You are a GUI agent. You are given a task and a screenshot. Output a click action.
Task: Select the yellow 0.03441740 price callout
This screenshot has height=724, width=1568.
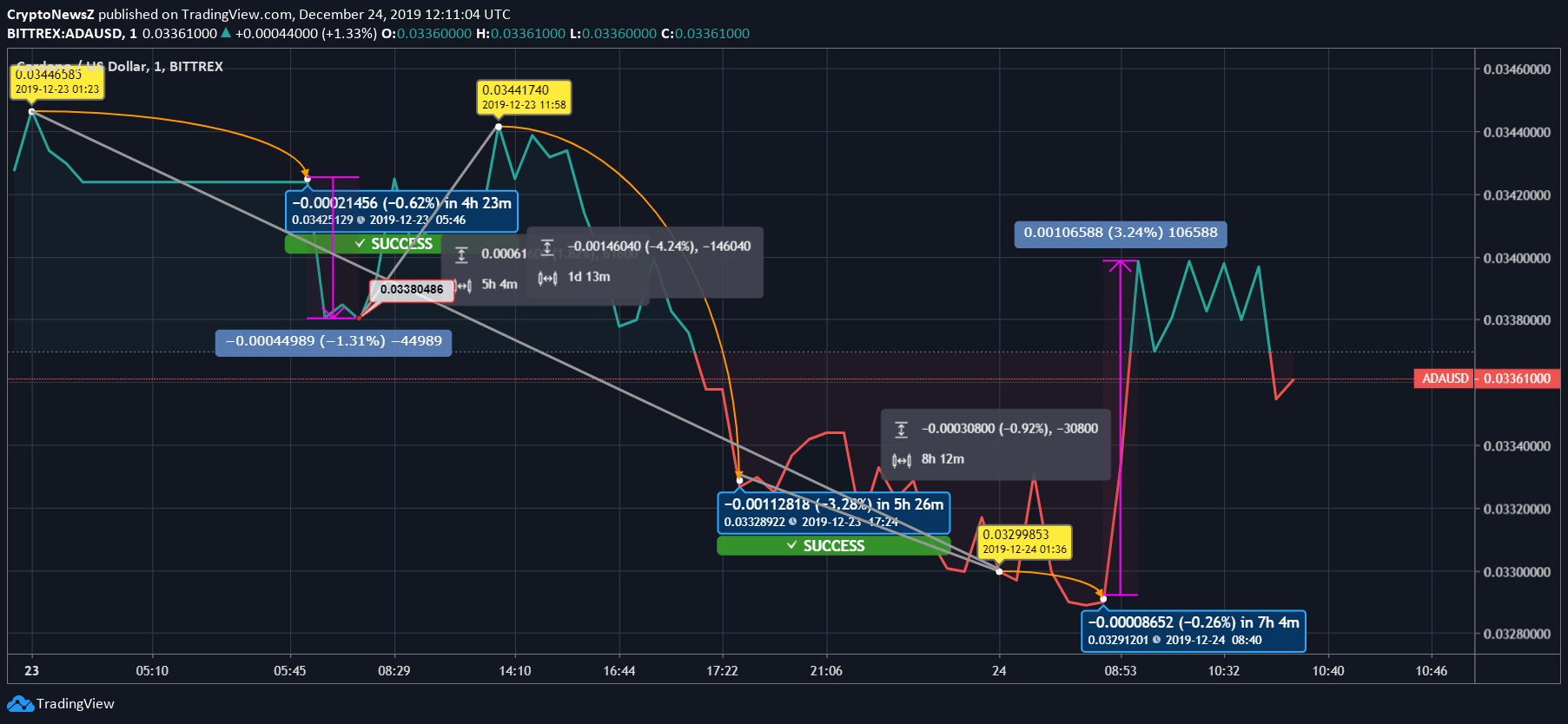click(524, 96)
